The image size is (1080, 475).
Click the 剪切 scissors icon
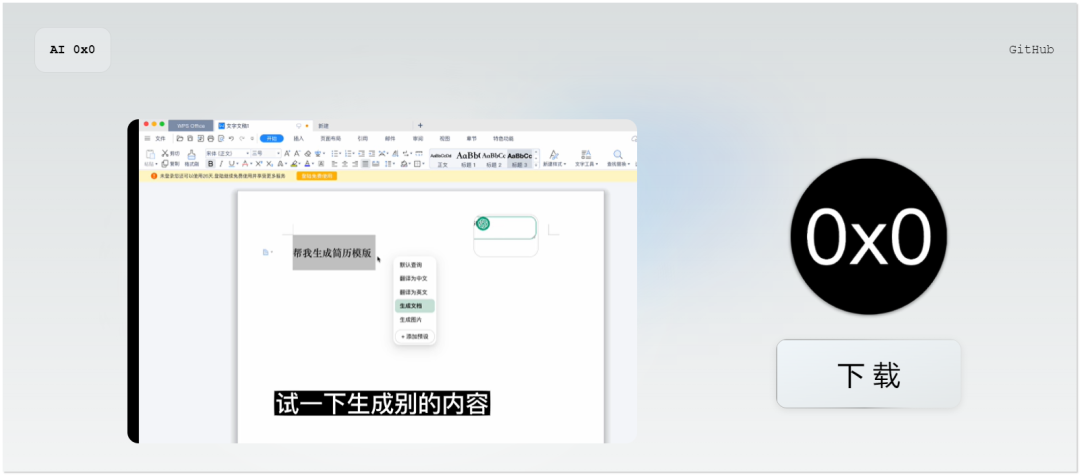165,154
